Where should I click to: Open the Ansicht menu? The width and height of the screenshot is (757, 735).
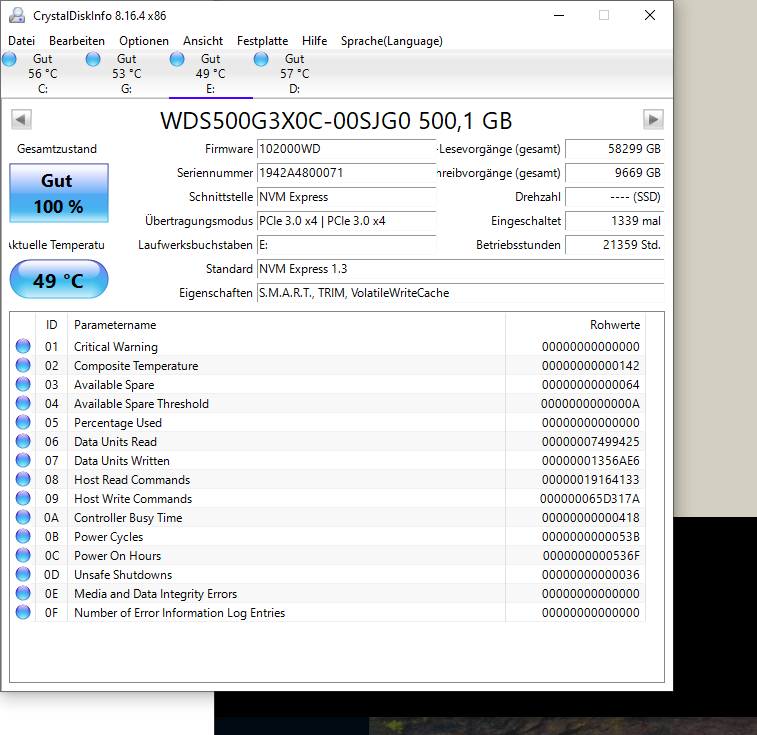203,41
